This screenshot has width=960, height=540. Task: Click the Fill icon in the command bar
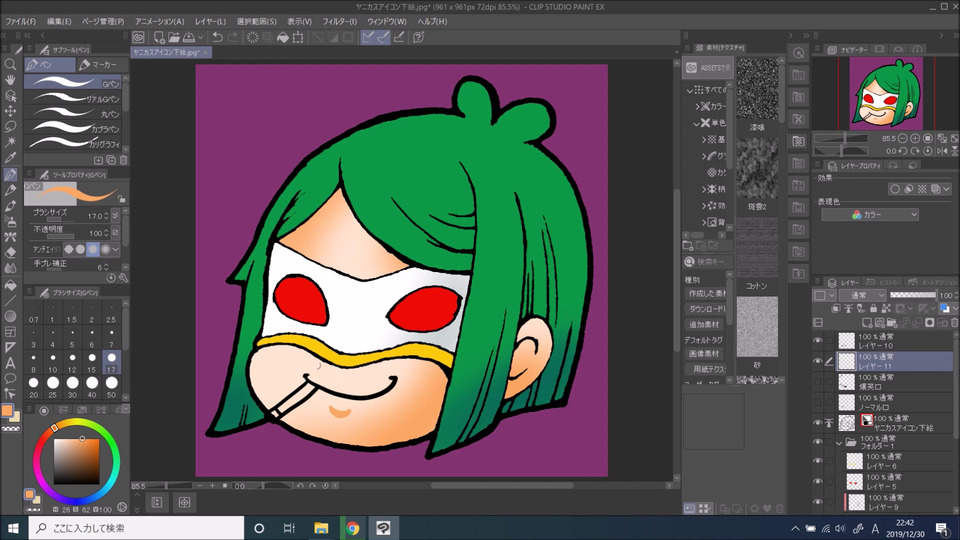click(x=283, y=37)
